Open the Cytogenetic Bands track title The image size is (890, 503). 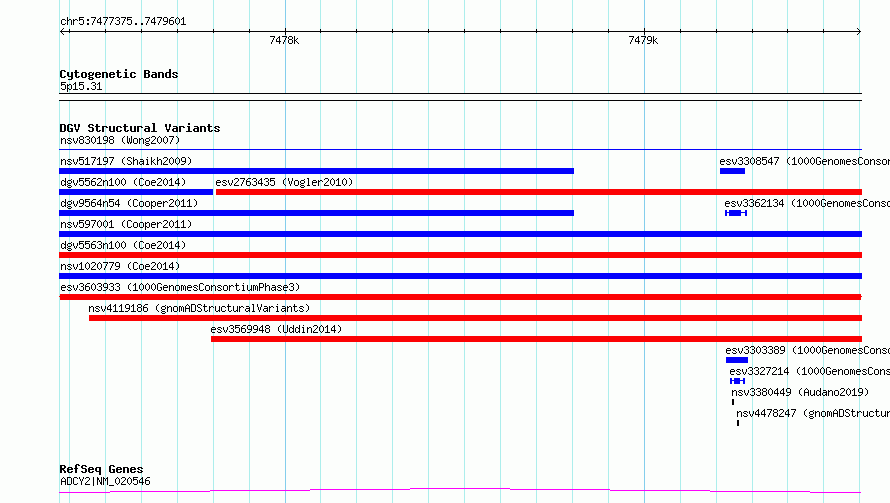click(119, 74)
